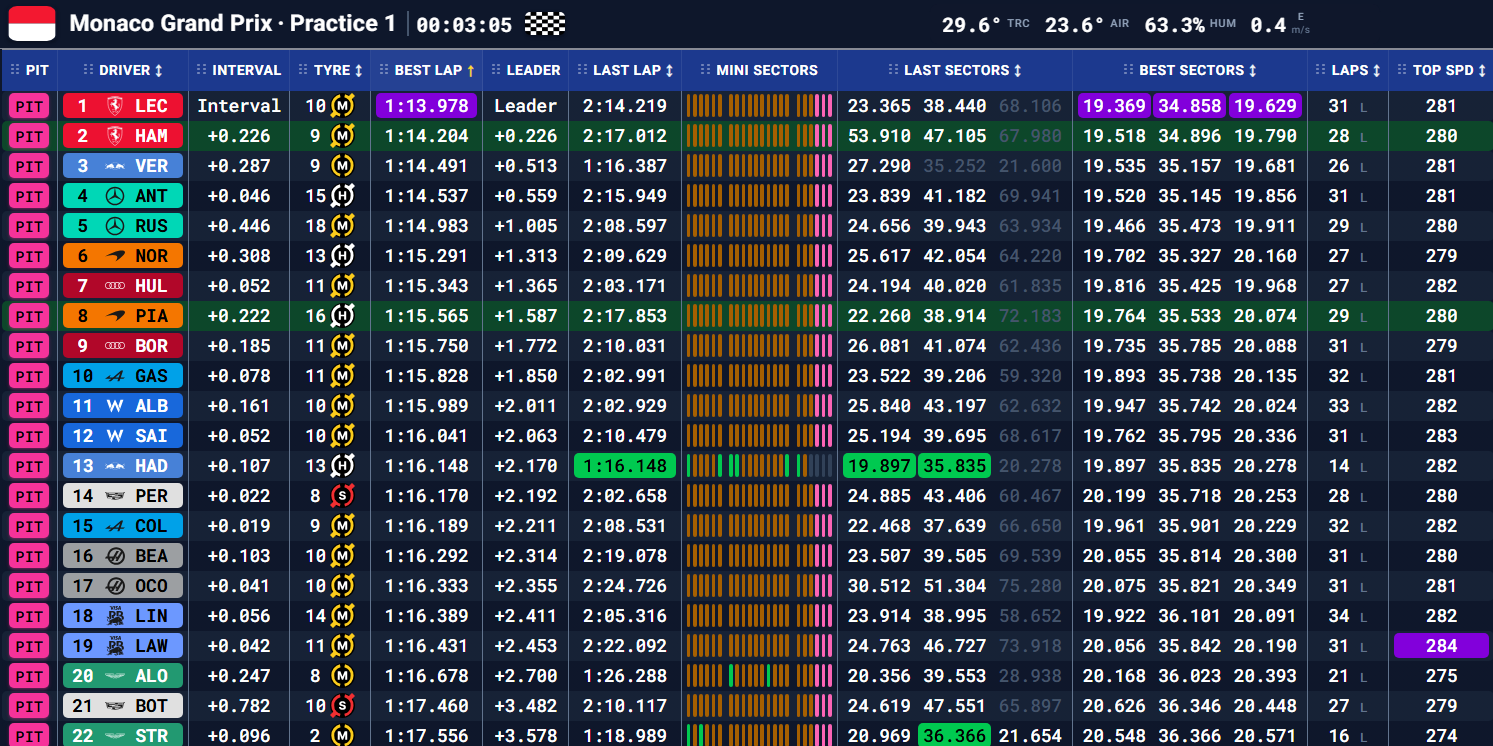
Task: Click the Monaco Grand Prix · Practice 1 title
Action: (x=232, y=23)
